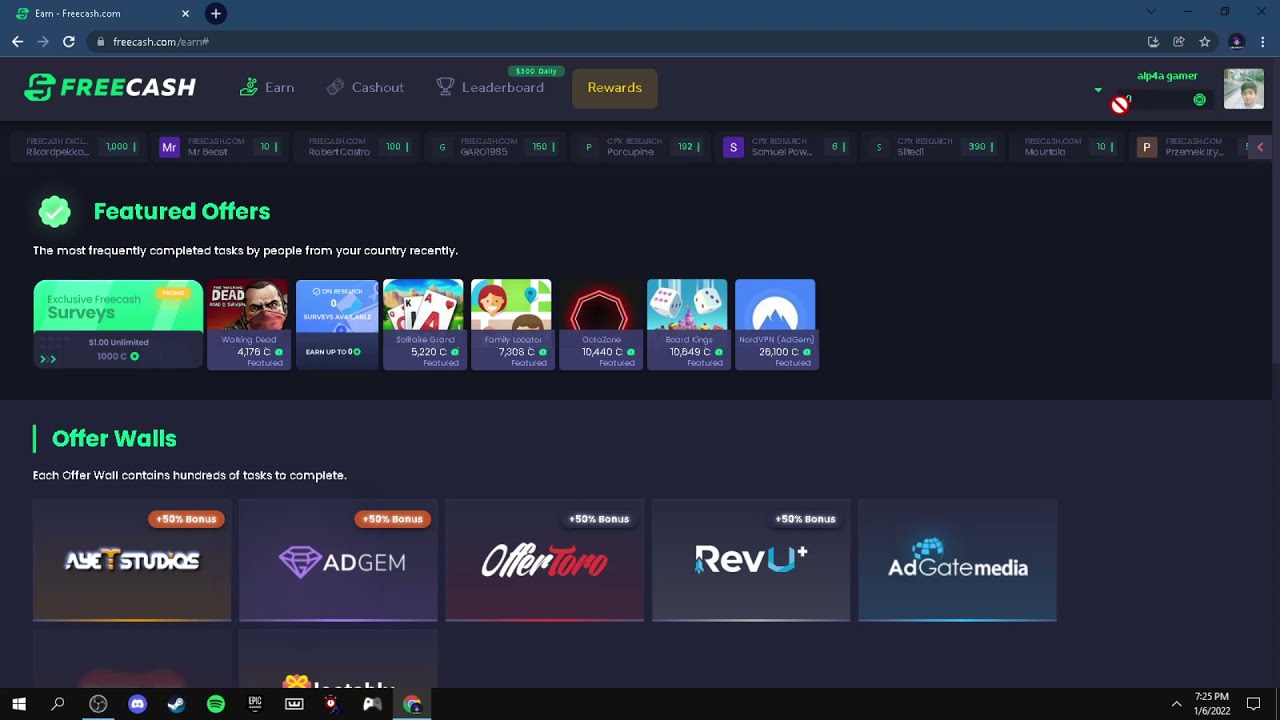This screenshot has width=1280, height=720.
Task: Launch Epic Games from the taskbar
Action: 255,704
